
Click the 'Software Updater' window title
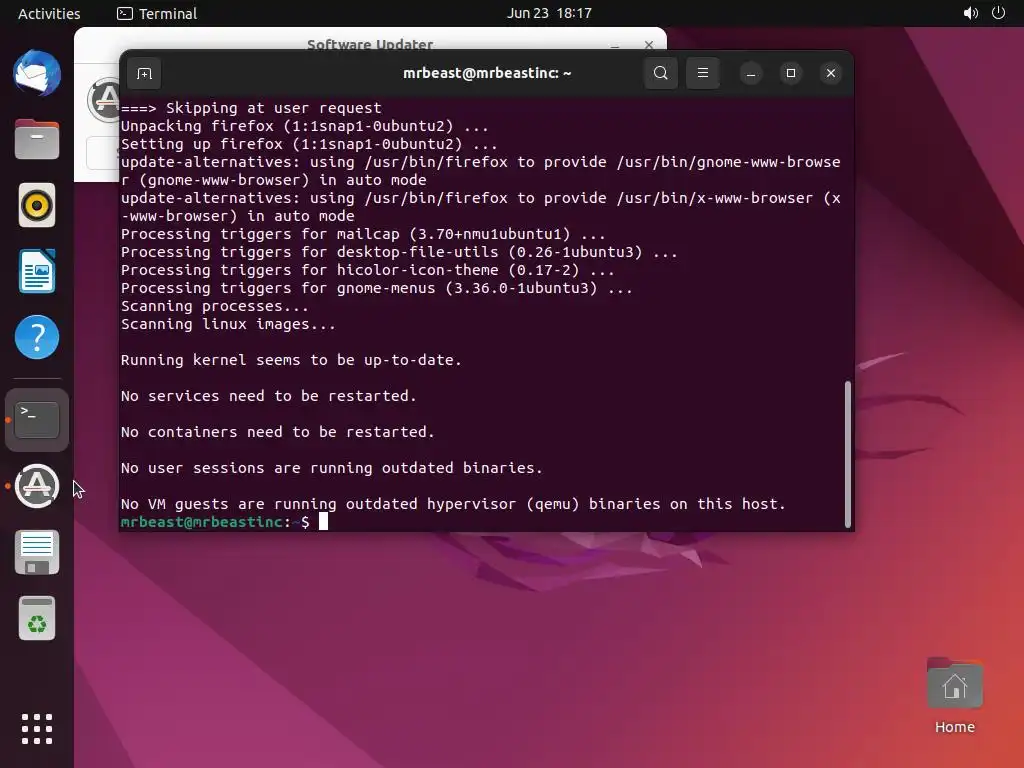[370, 44]
